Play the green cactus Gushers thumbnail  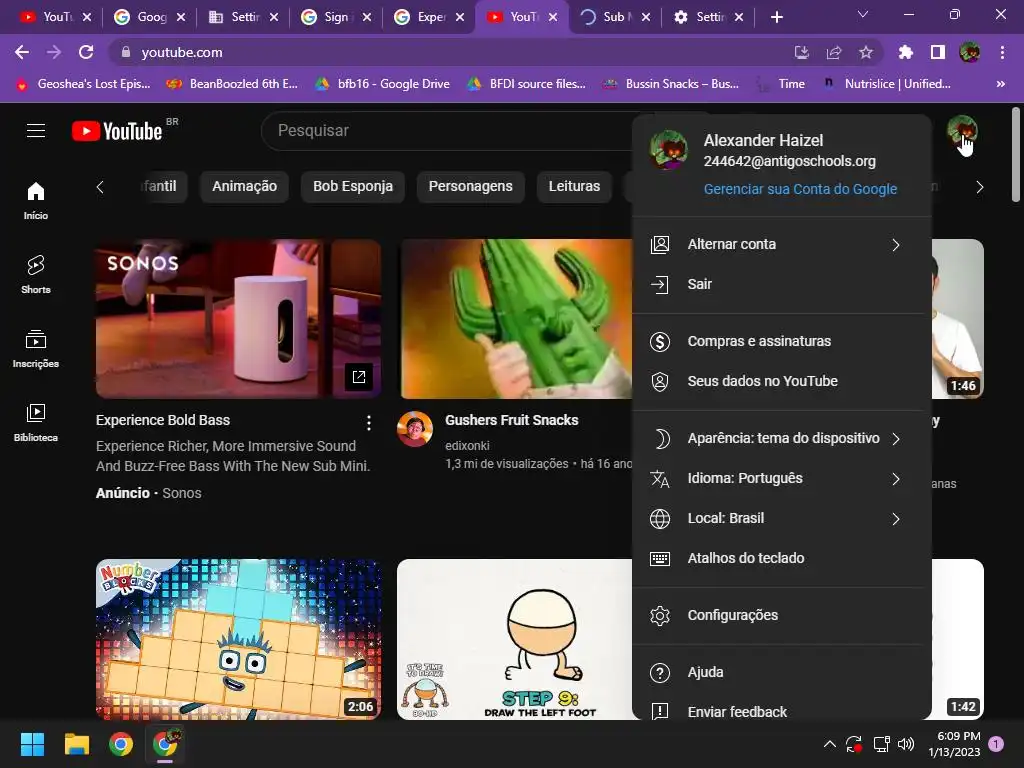tap(516, 319)
